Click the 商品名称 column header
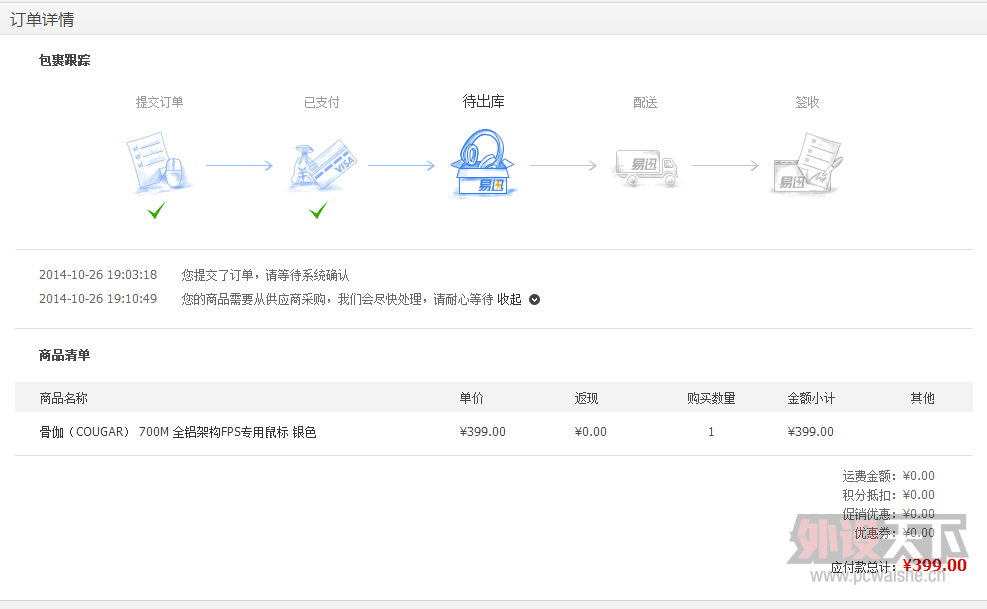Viewport: 987px width, 609px height. (64, 398)
